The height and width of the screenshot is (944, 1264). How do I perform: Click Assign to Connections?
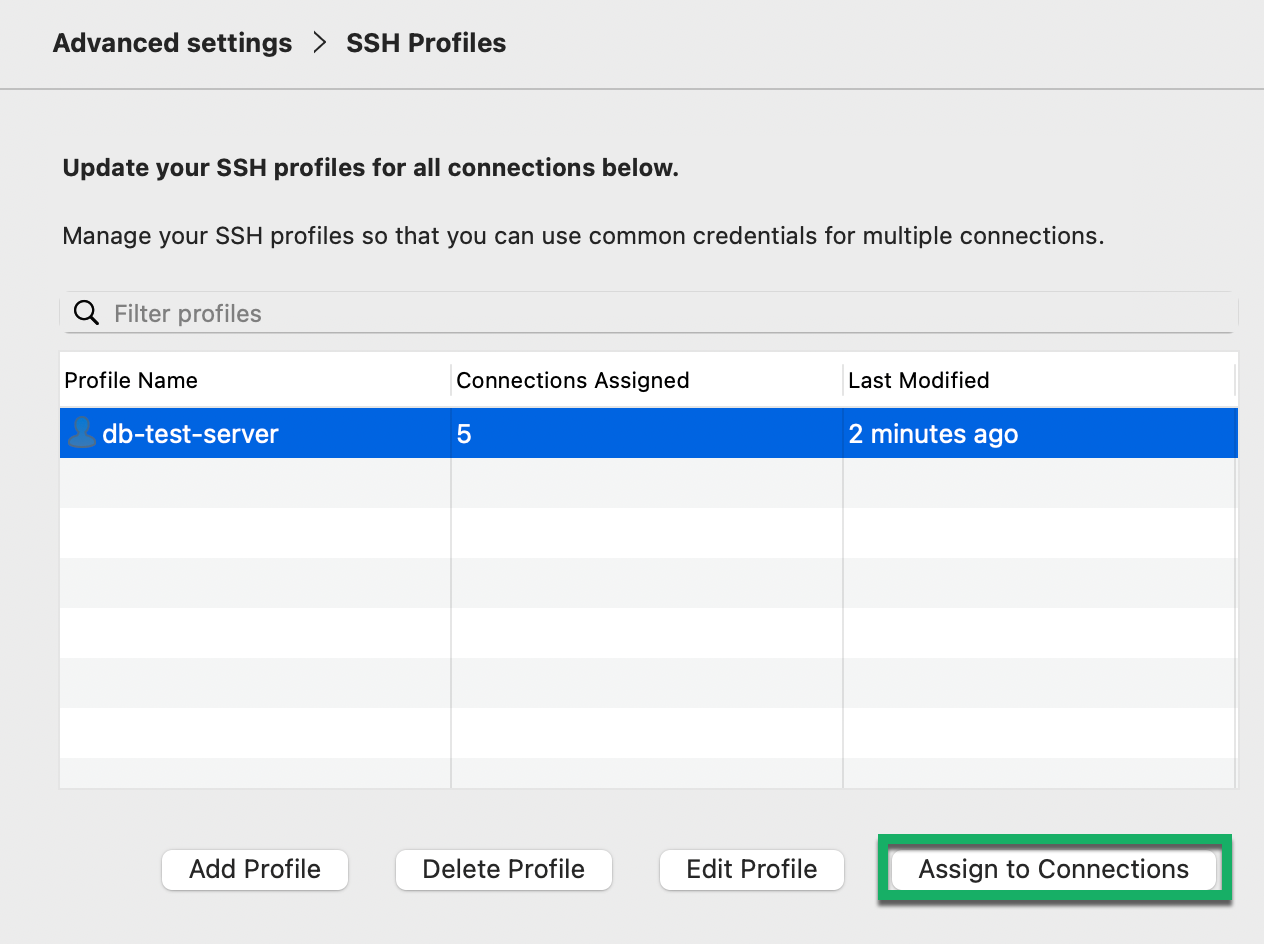(x=1053, y=869)
